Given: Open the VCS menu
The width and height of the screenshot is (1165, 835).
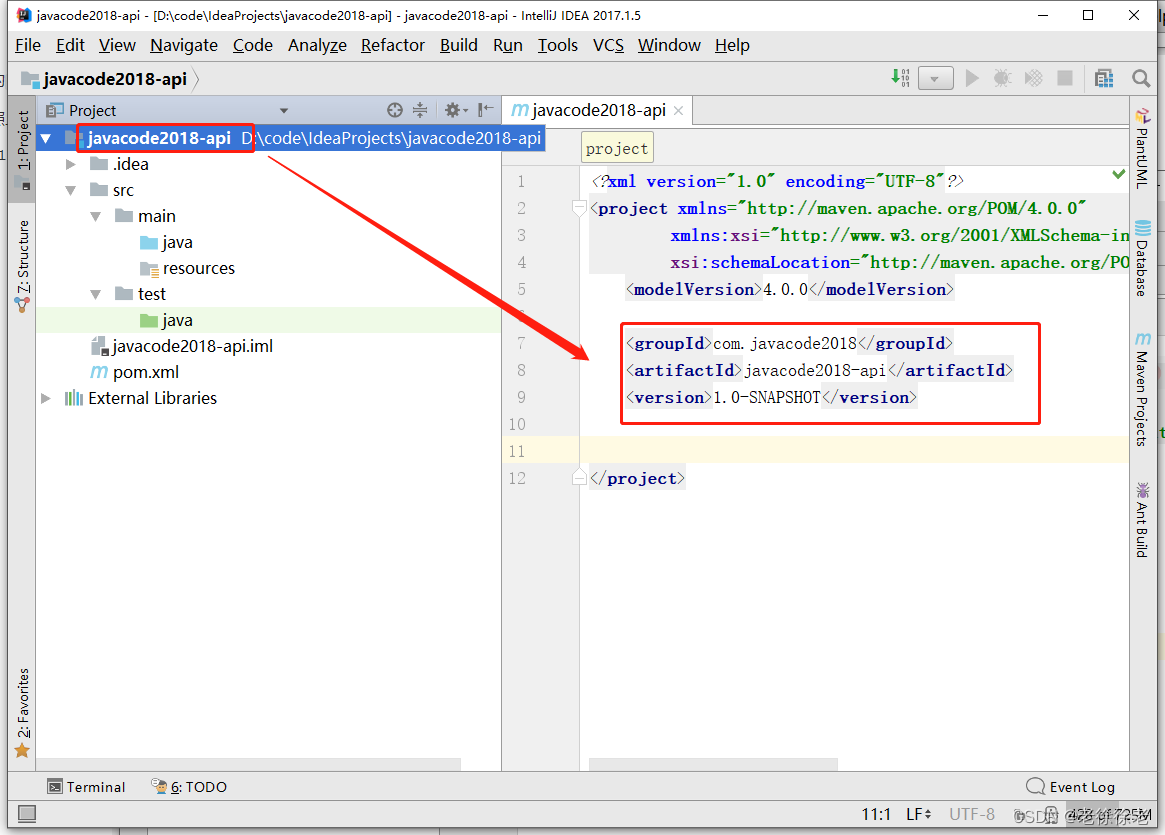Looking at the screenshot, I should coord(608,45).
